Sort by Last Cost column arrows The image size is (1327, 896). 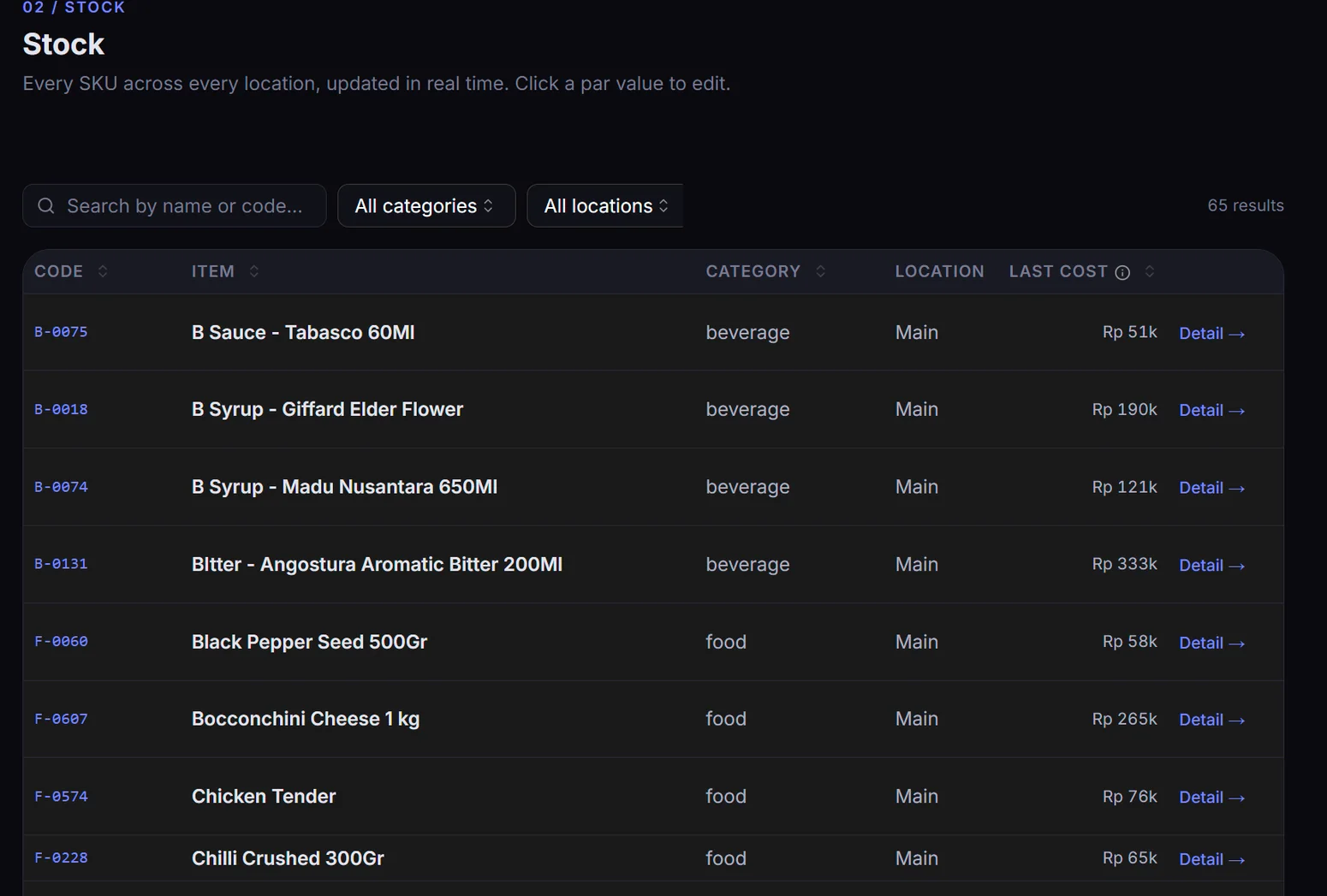(1150, 271)
